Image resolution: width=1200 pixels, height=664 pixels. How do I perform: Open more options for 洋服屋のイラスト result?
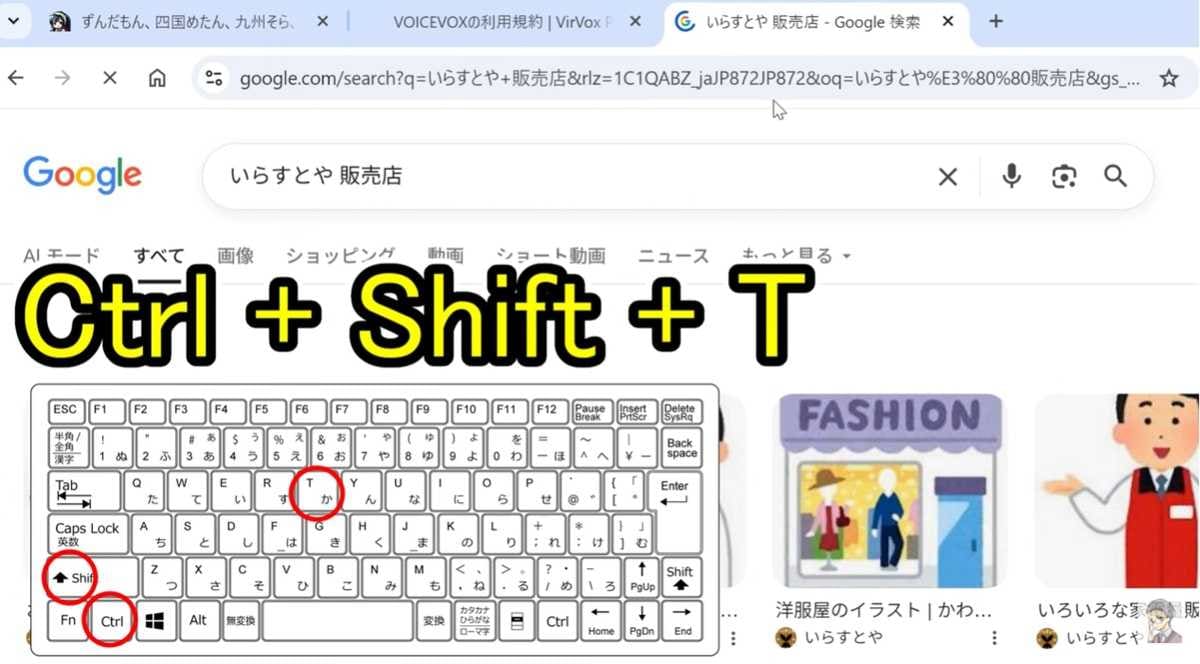coord(994,637)
